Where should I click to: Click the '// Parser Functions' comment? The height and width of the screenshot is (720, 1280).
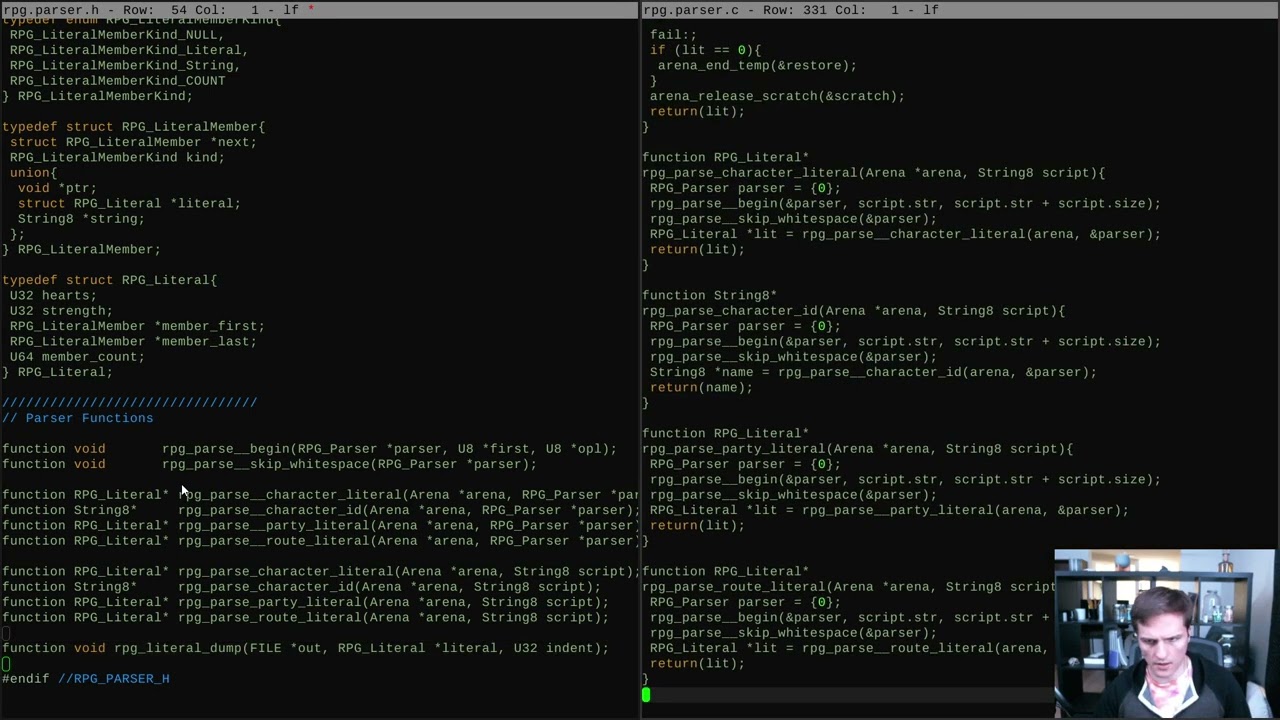(78, 418)
